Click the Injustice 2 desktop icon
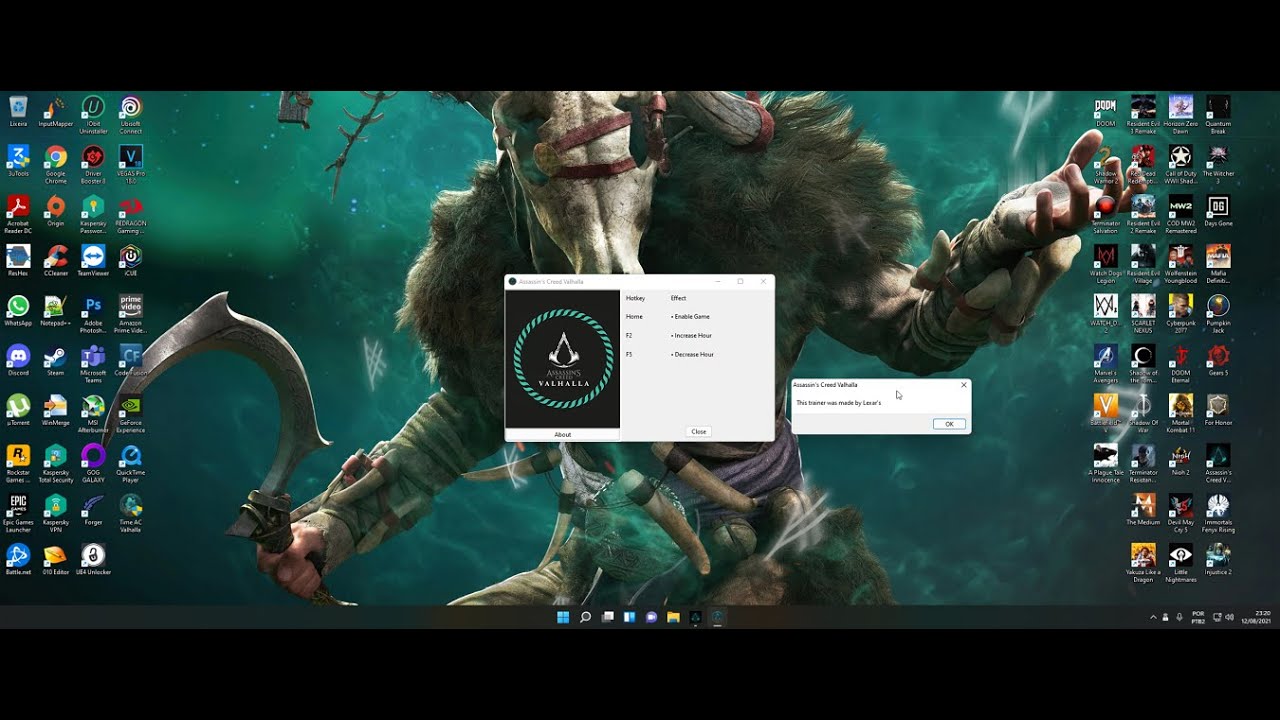The image size is (1280, 720). (x=1218, y=560)
